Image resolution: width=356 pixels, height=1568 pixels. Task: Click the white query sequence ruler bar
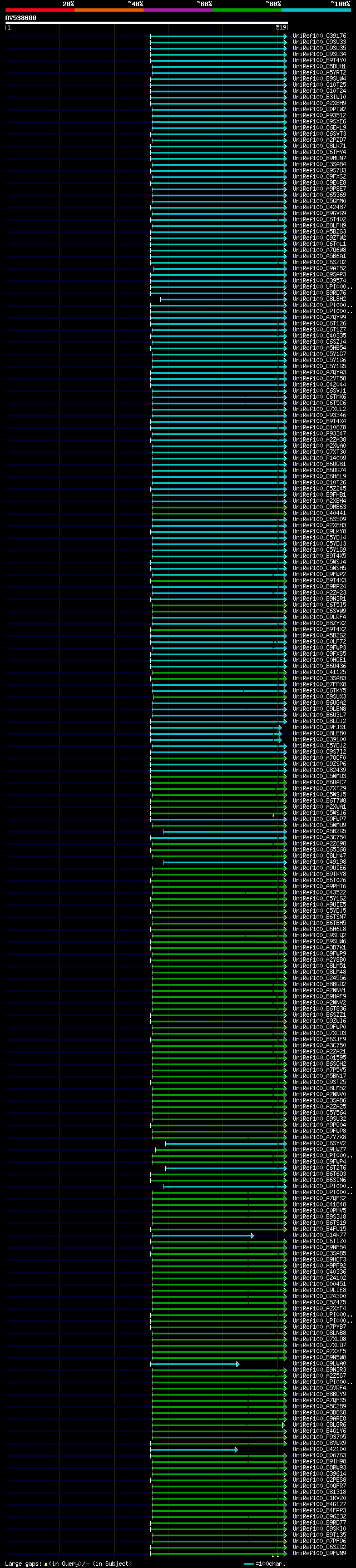147,23
